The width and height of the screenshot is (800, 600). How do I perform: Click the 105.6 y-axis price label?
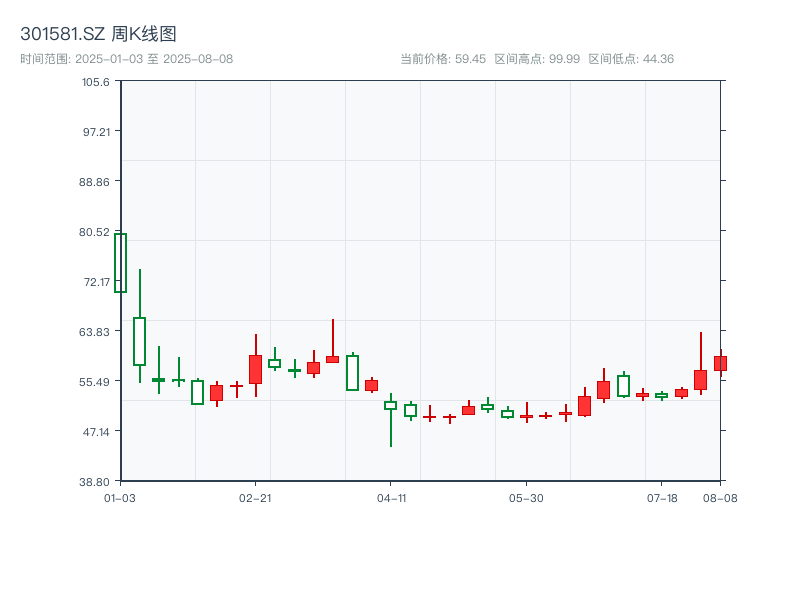click(96, 82)
